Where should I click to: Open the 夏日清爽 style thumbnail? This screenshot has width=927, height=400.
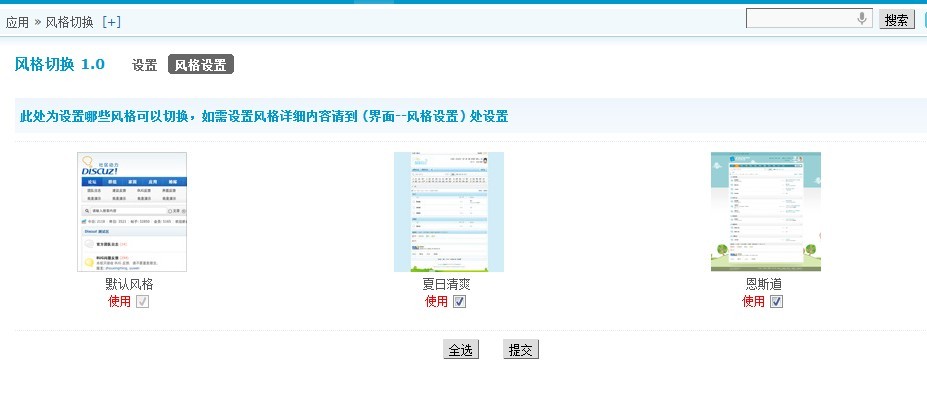tap(449, 212)
